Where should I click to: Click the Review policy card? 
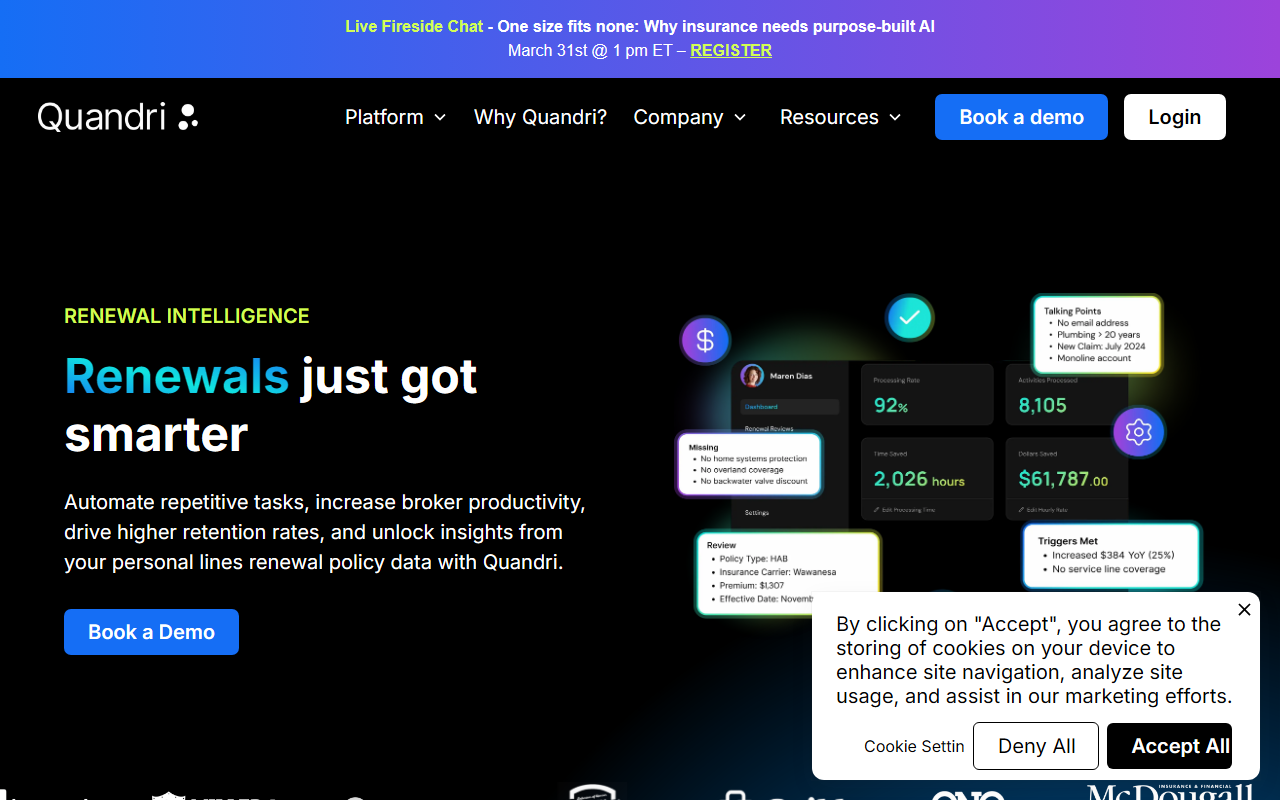point(788,572)
